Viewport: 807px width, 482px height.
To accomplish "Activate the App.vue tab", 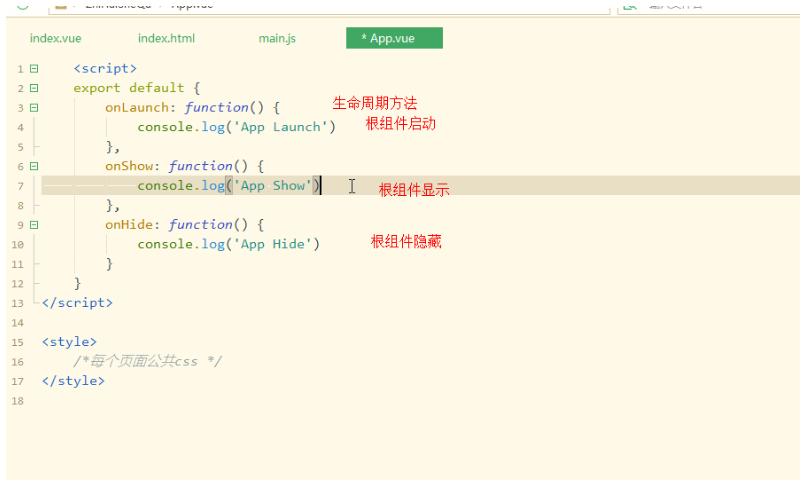I will 394,38.
